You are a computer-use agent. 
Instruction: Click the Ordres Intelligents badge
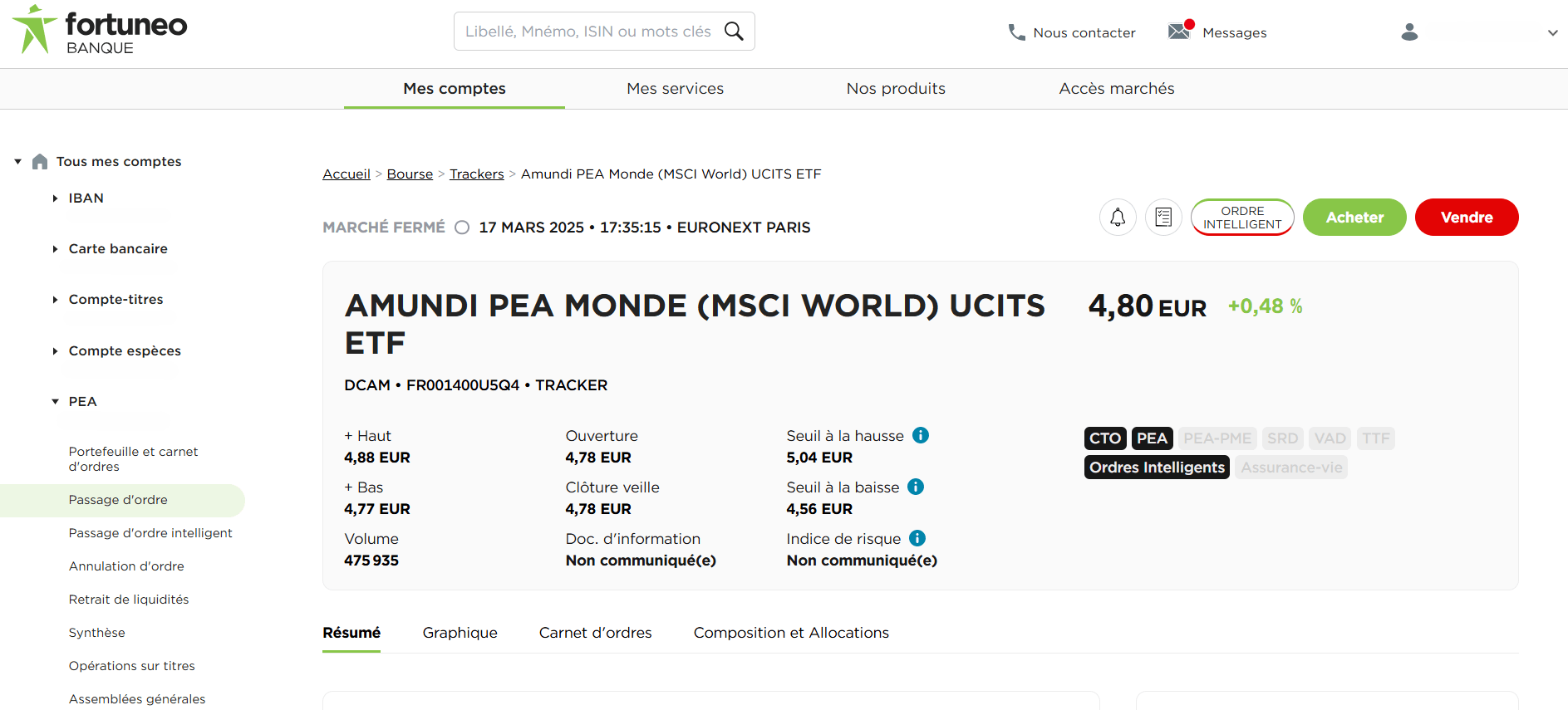(x=1157, y=468)
